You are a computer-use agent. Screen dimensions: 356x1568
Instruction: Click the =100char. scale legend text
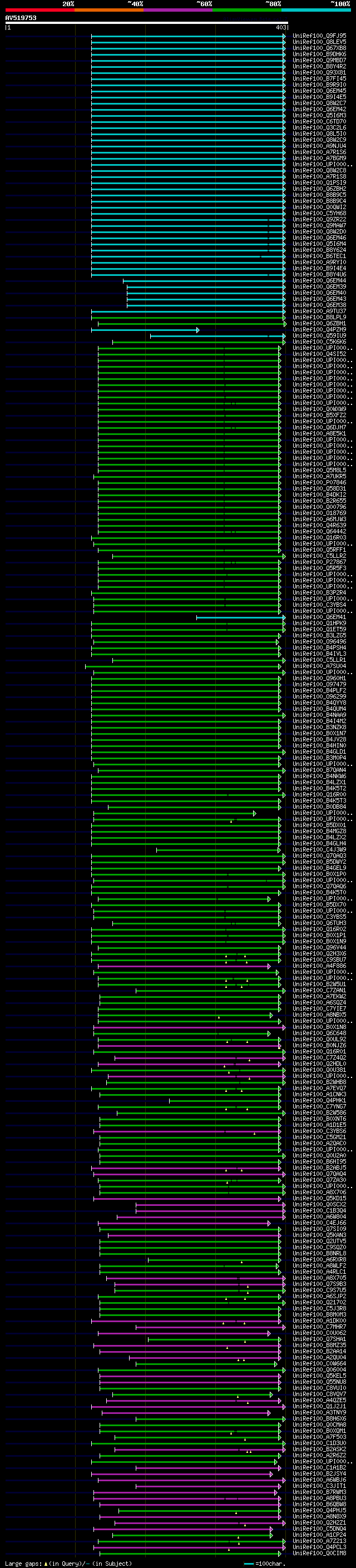click(x=270, y=1564)
